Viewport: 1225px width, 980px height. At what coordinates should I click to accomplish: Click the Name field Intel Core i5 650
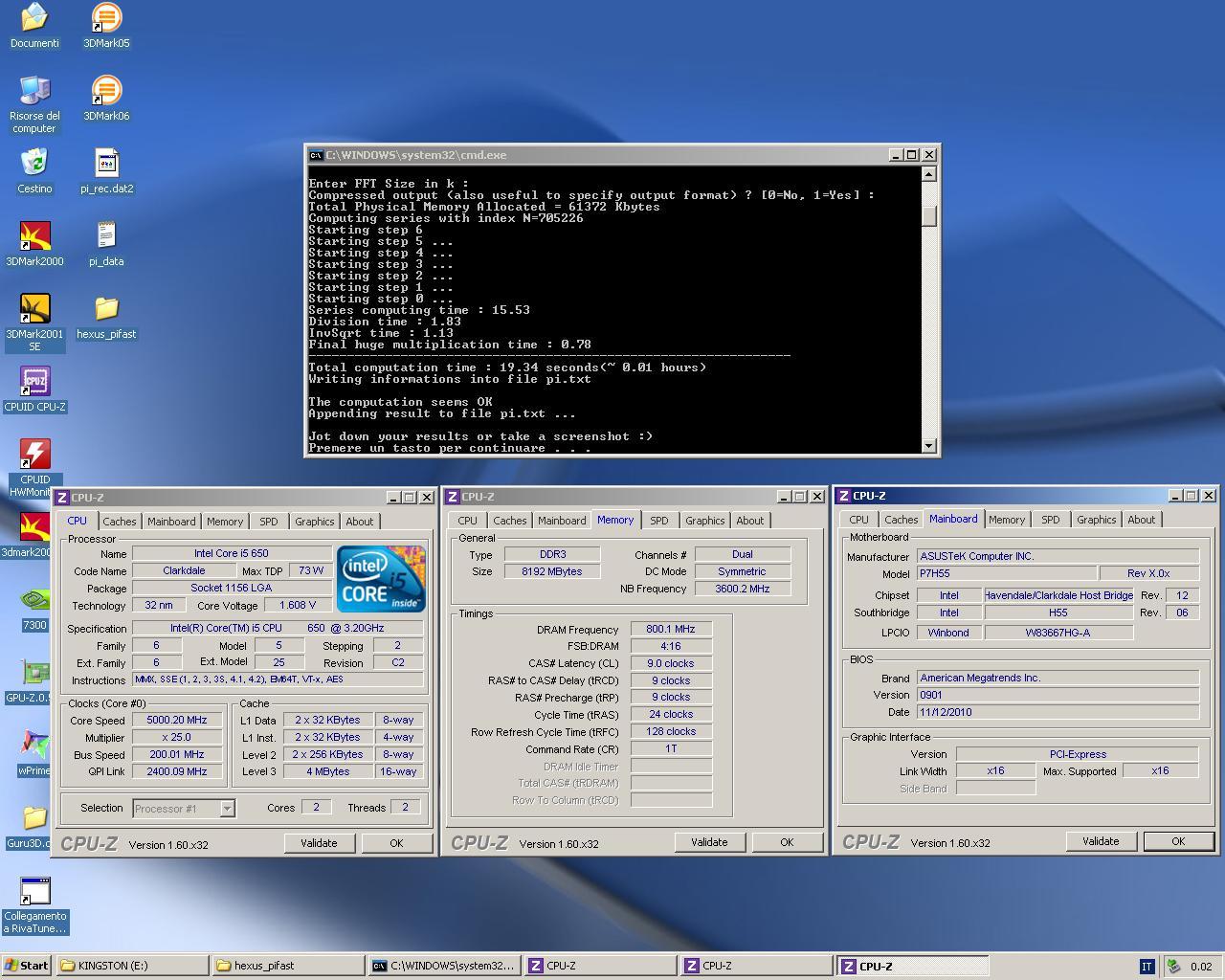[232, 553]
